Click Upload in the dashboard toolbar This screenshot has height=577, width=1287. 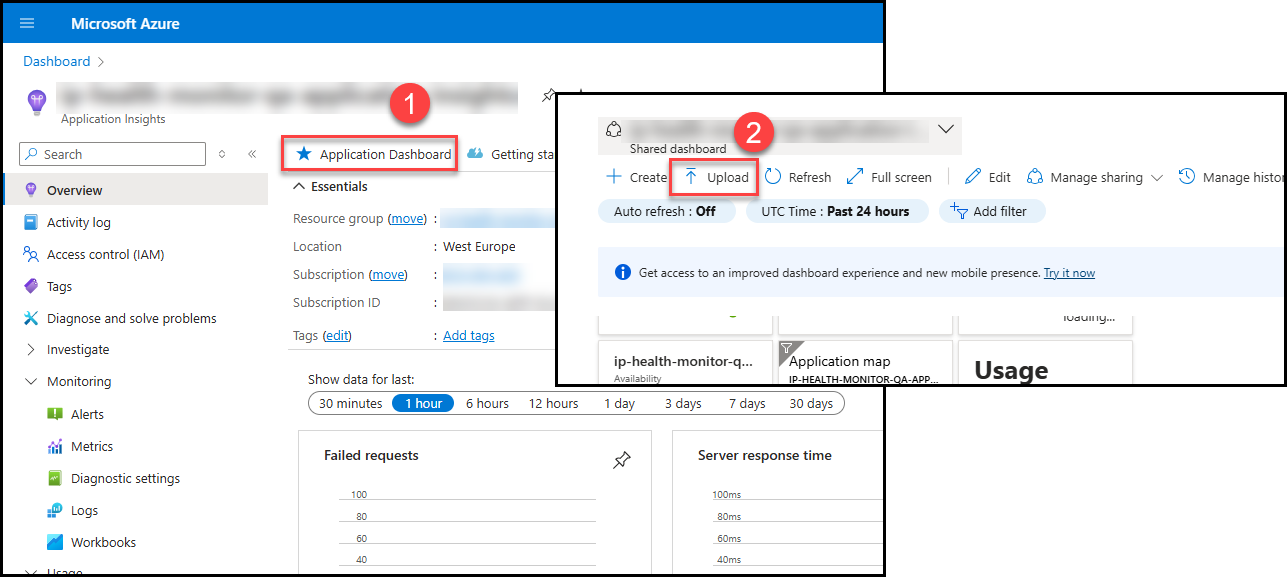tap(716, 177)
